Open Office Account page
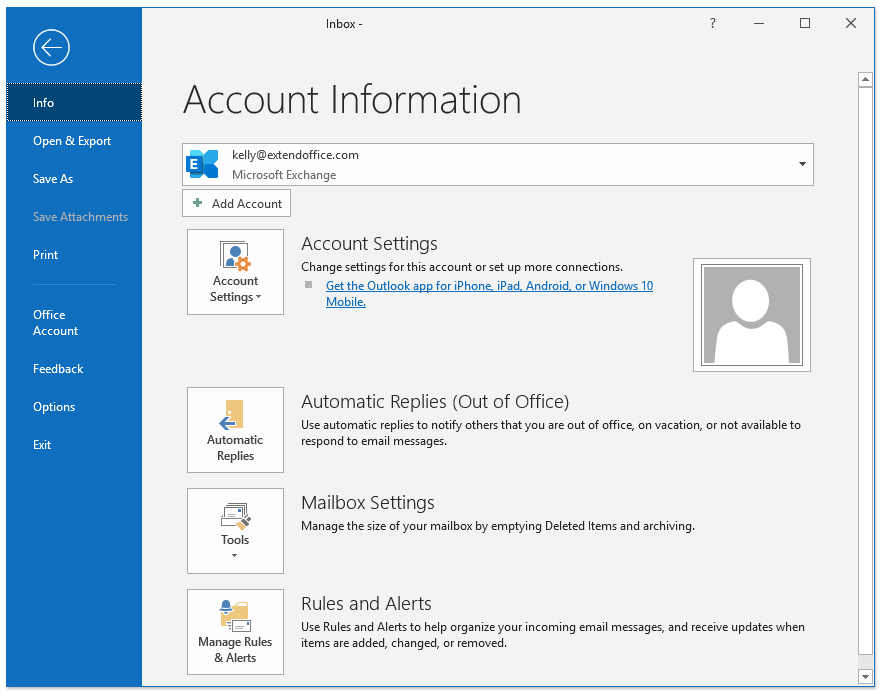 [55, 323]
